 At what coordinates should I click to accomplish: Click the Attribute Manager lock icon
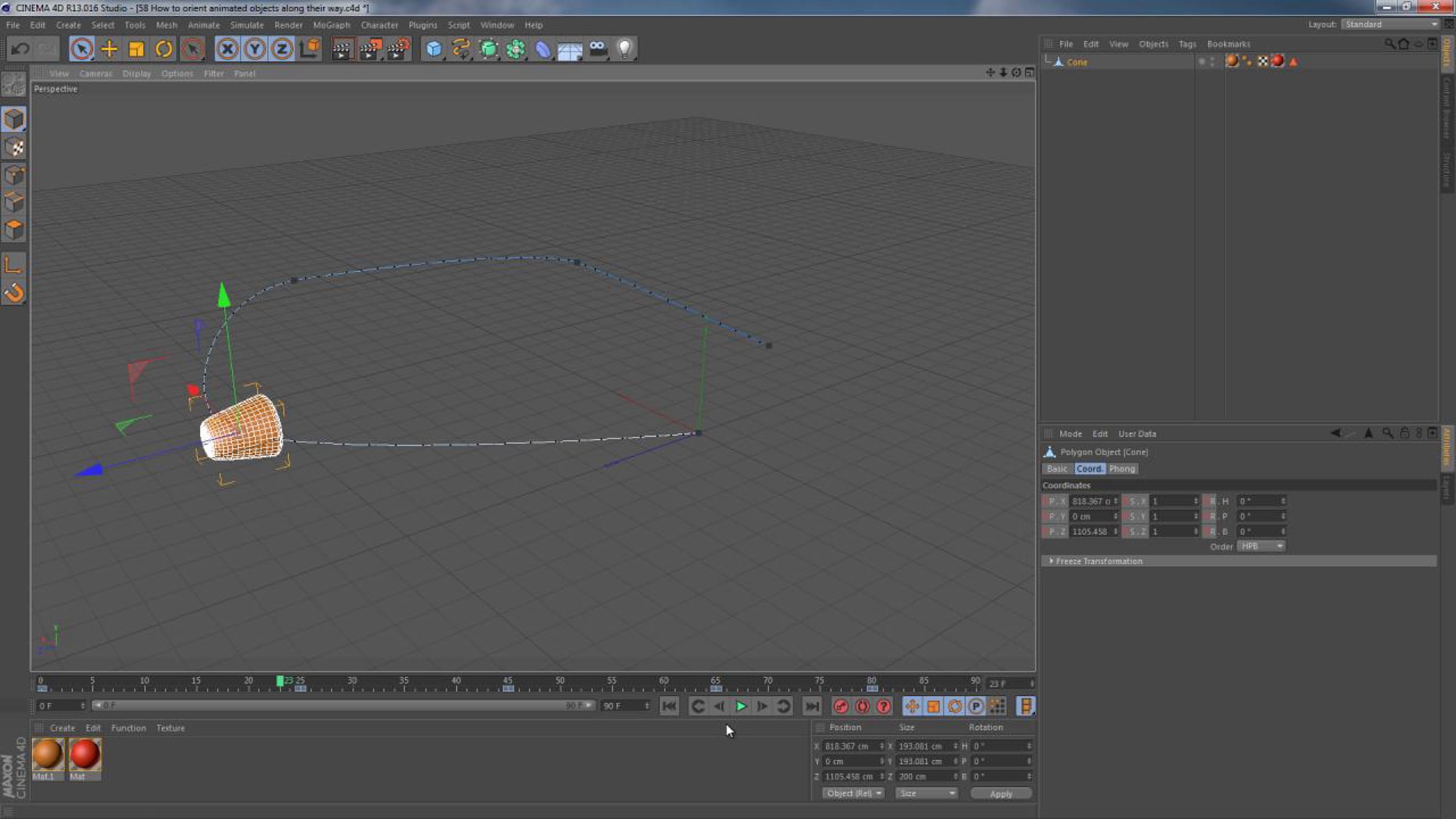(1404, 433)
